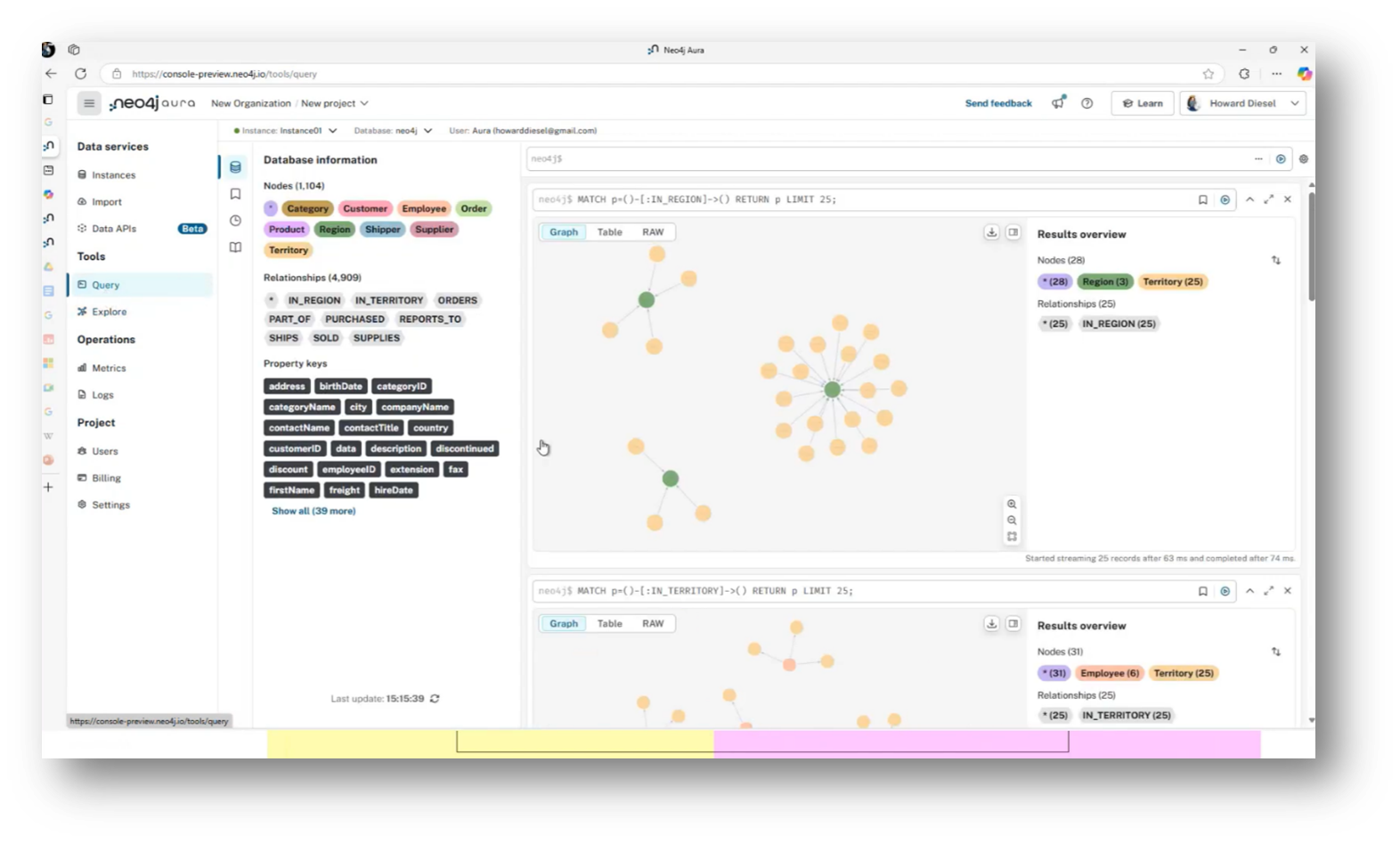Open the saved Cypher bookmark sidebar icon
Image resolution: width=1400 pixels, height=843 pixels.
[x=235, y=194]
